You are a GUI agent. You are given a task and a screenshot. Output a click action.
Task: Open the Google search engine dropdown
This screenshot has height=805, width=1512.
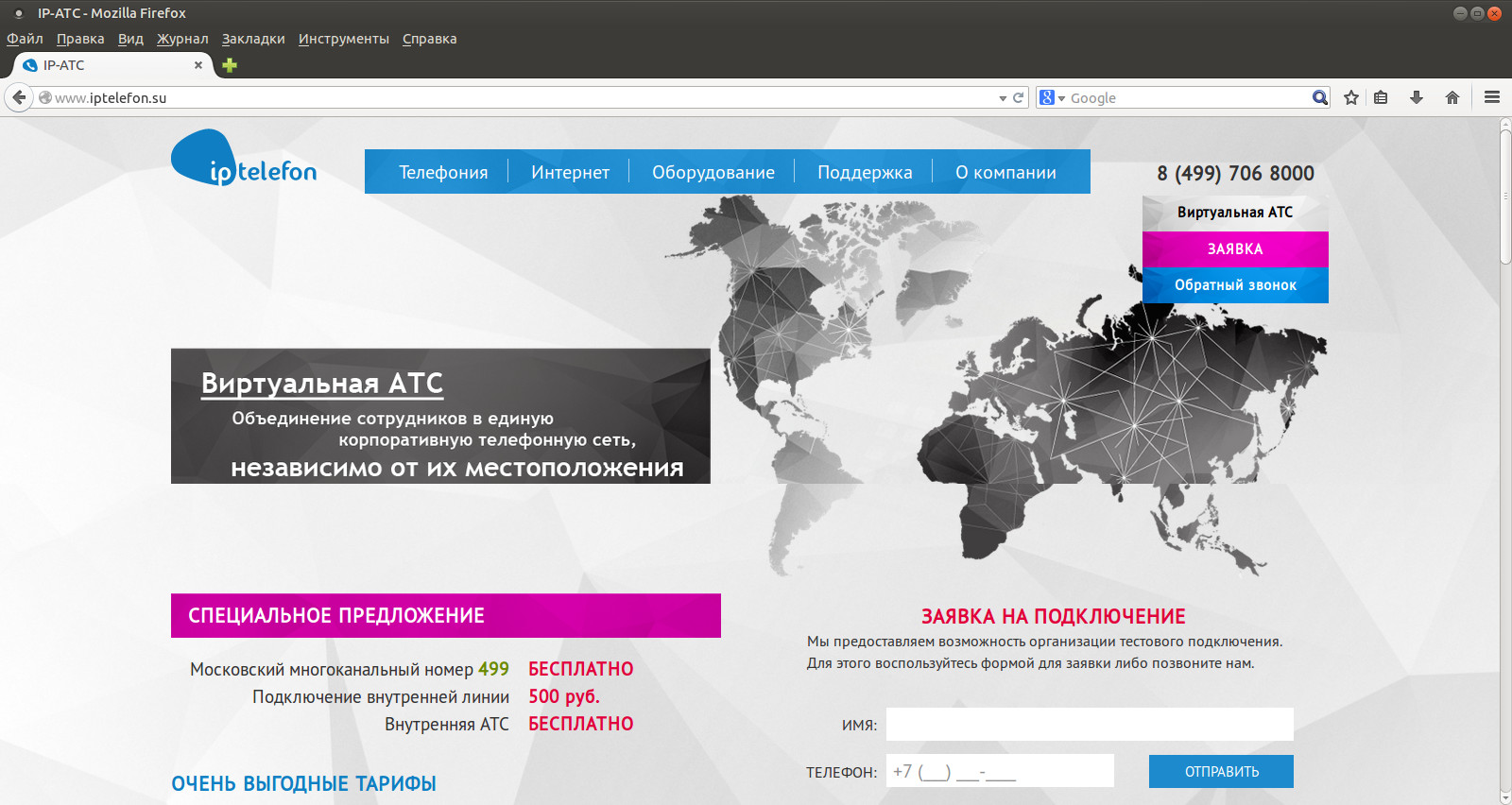(x=1051, y=97)
